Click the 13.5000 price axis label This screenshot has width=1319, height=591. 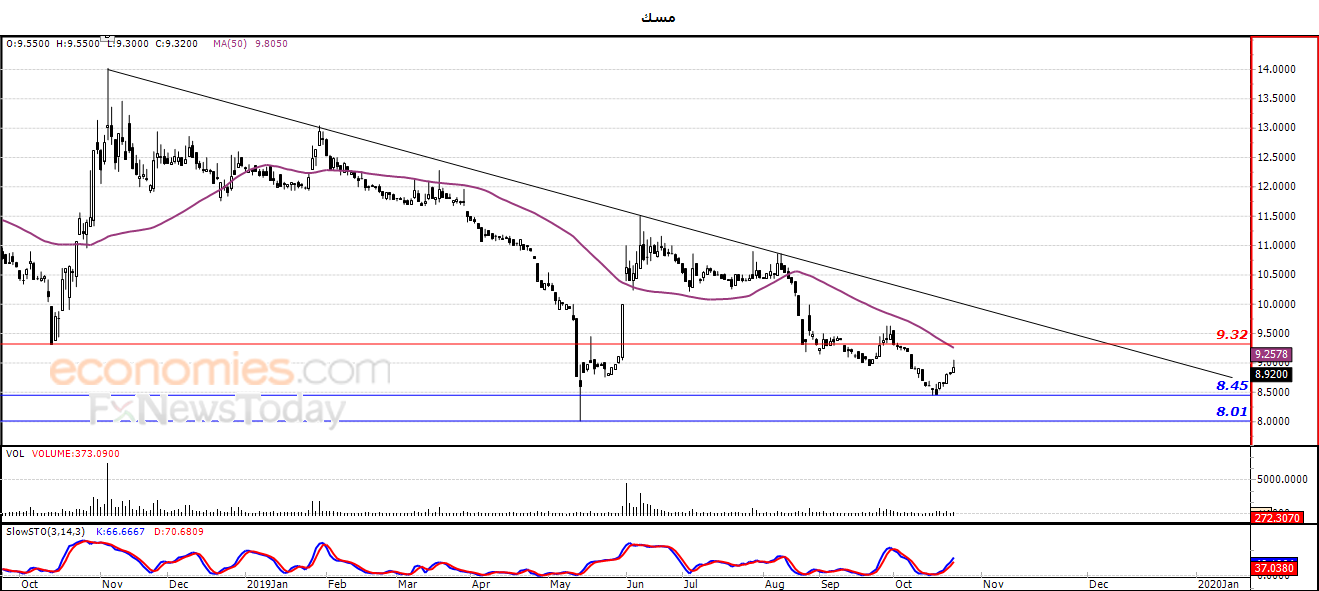pyautogui.click(x=1278, y=98)
